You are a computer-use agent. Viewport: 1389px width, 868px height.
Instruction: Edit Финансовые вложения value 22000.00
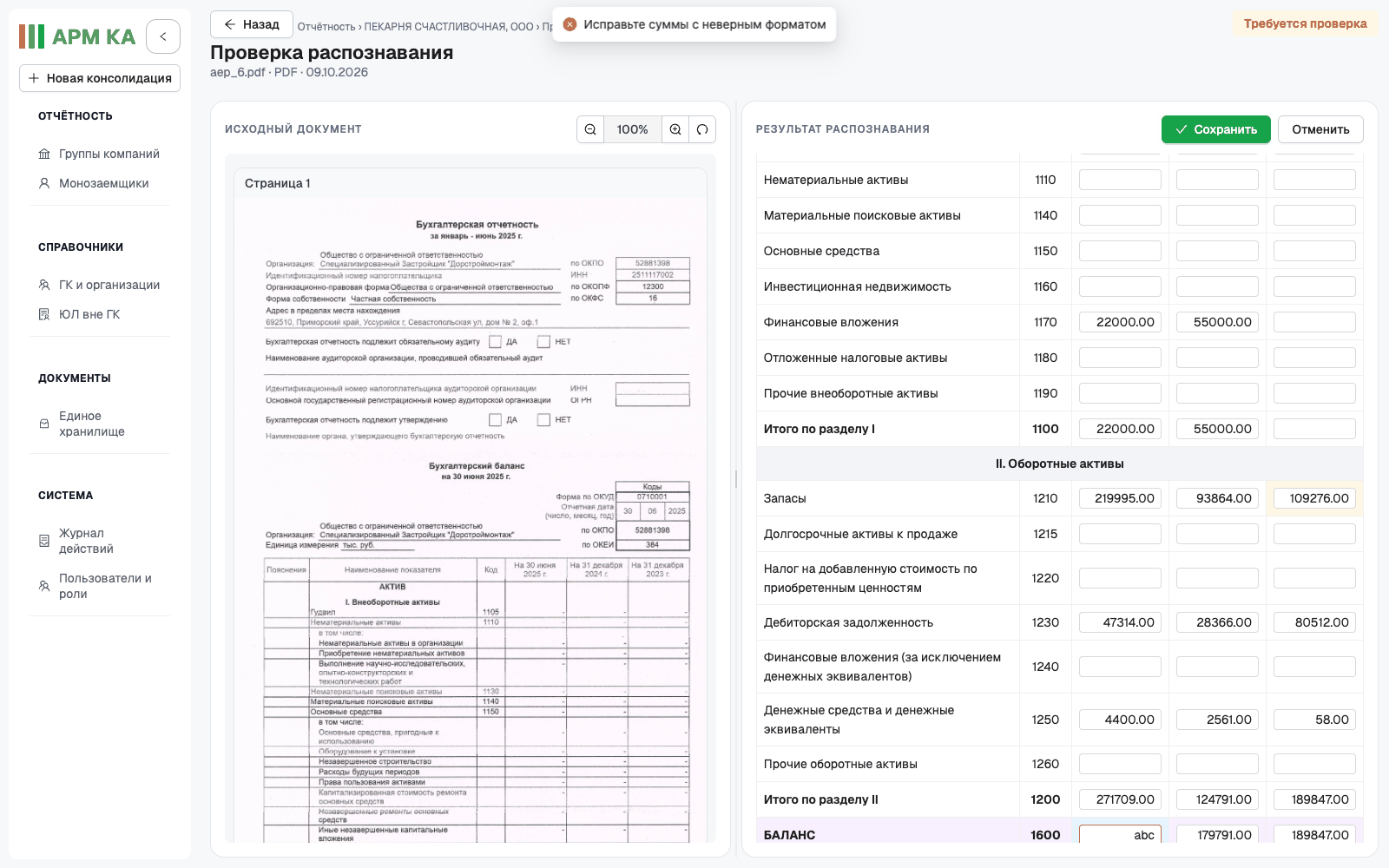pyautogui.click(x=1120, y=322)
